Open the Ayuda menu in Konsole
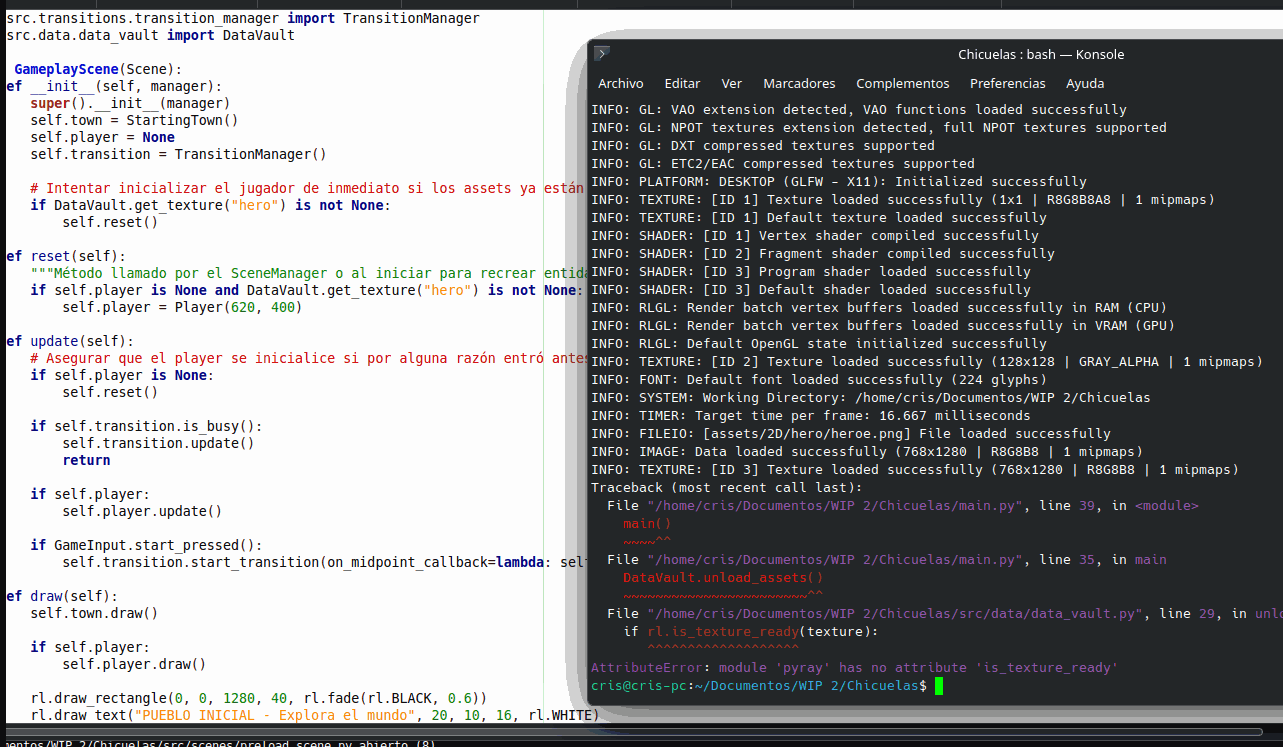1283x747 pixels. pyautogui.click(x=1085, y=84)
